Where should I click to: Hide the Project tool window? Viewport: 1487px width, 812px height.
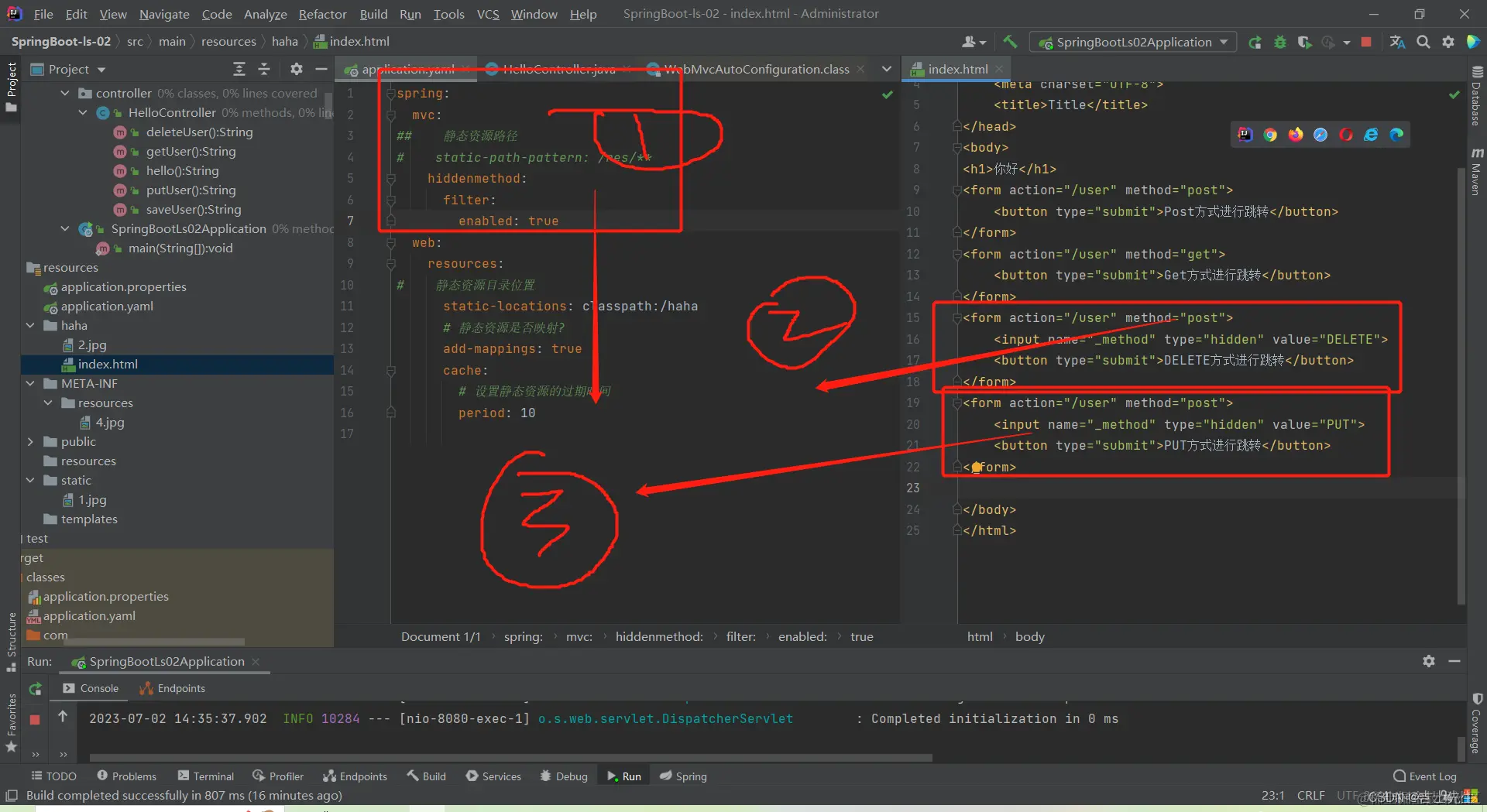click(x=321, y=69)
